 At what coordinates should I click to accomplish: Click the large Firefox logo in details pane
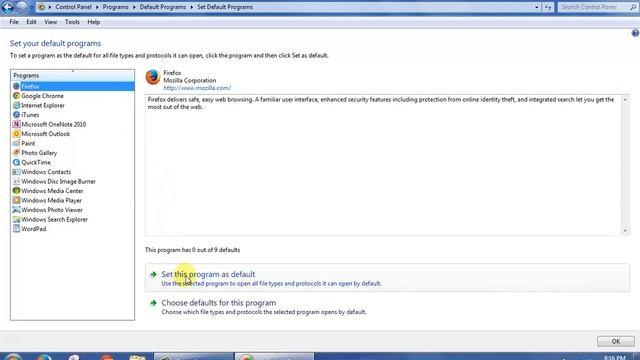[153, 77]
